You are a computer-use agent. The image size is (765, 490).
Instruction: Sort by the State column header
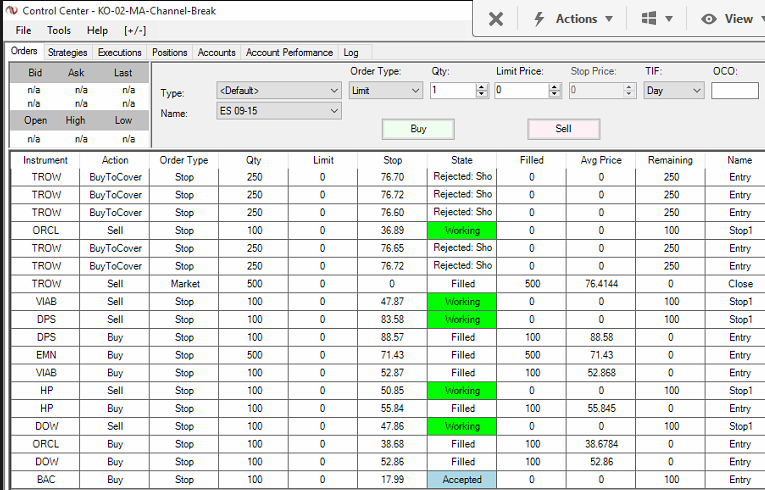pyautogui.click(x=462, y=160)
